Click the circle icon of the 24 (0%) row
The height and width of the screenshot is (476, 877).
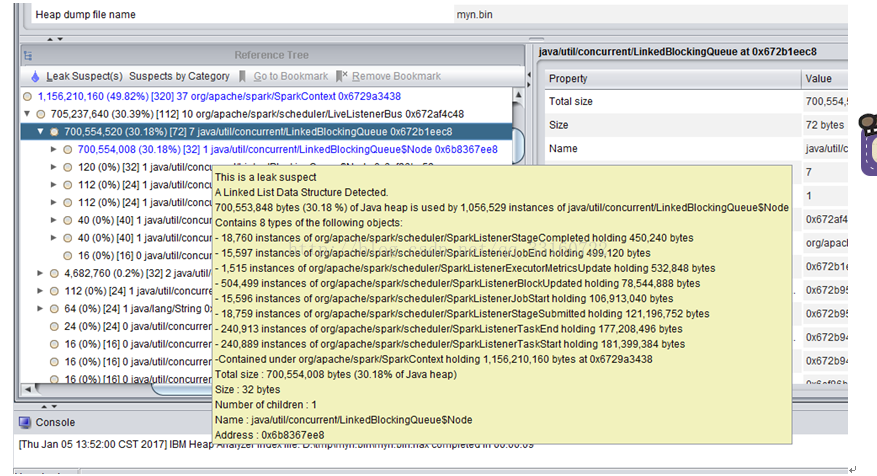(x=54, y=326)
